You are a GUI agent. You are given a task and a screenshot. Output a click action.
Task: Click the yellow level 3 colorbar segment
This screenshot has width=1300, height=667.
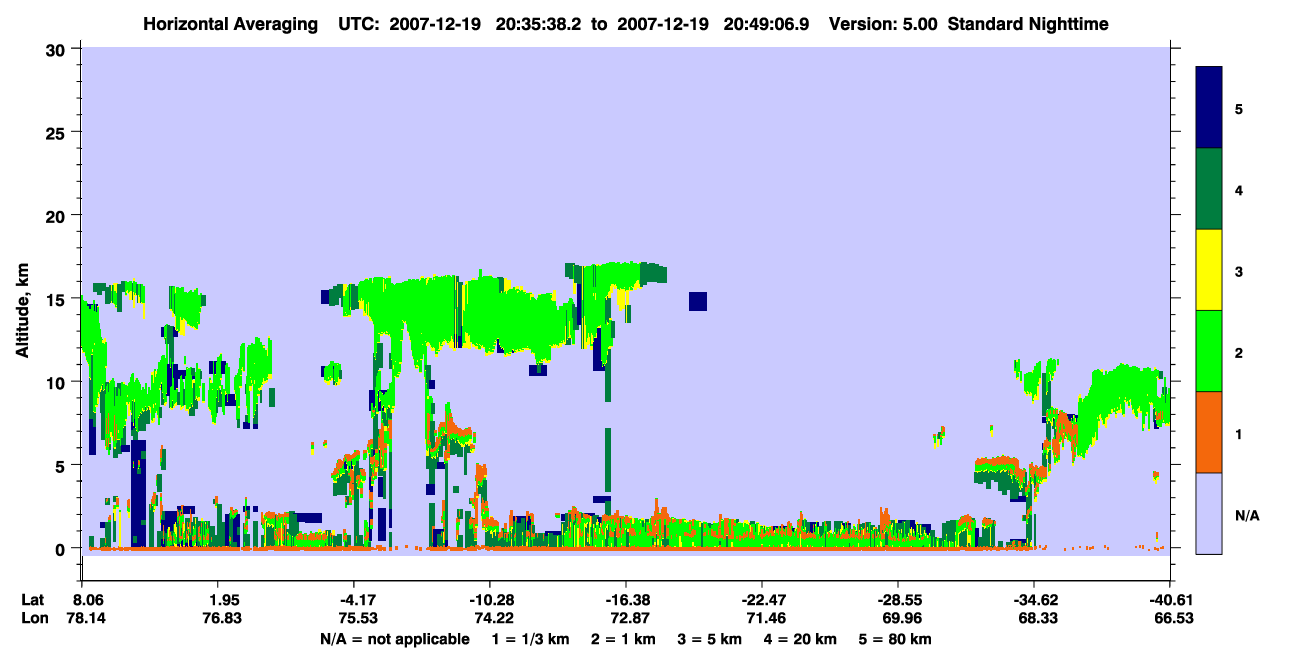click(x=1209, y=270)
